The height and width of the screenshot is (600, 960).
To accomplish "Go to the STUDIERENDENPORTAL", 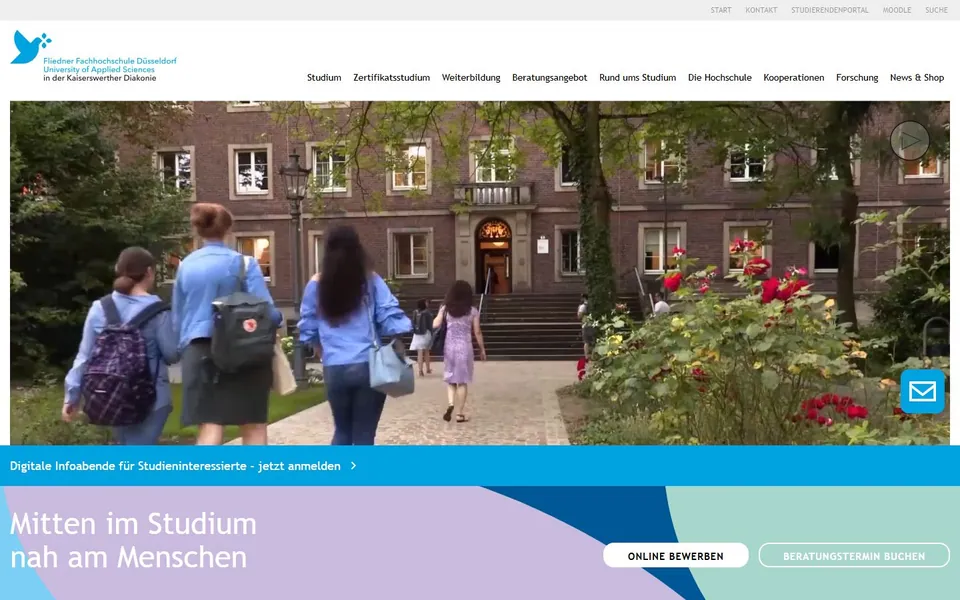I will 830,10.
